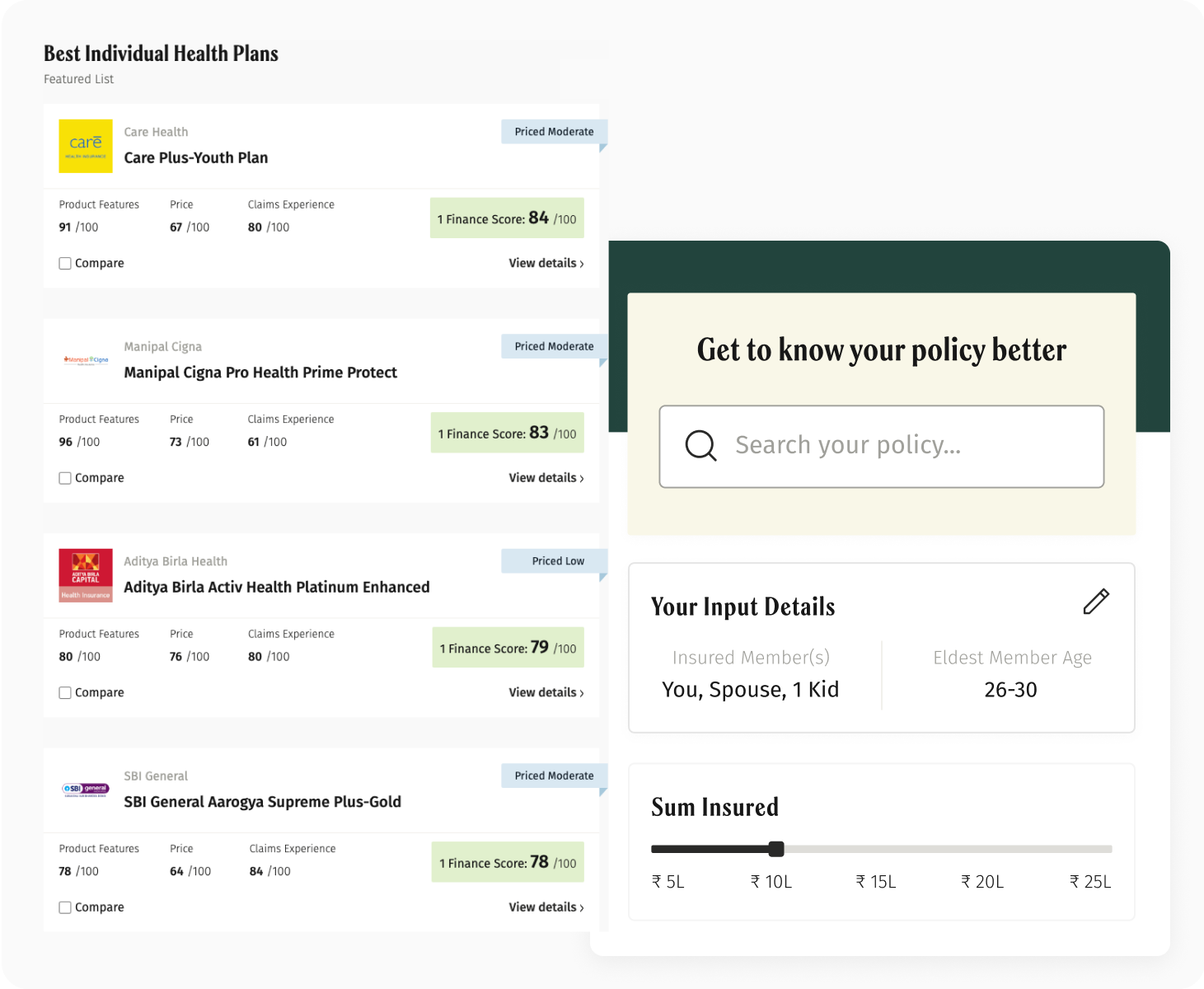Open Care Plus-Youth Plan title
The image size is (1204, 989).
(196, 158)
